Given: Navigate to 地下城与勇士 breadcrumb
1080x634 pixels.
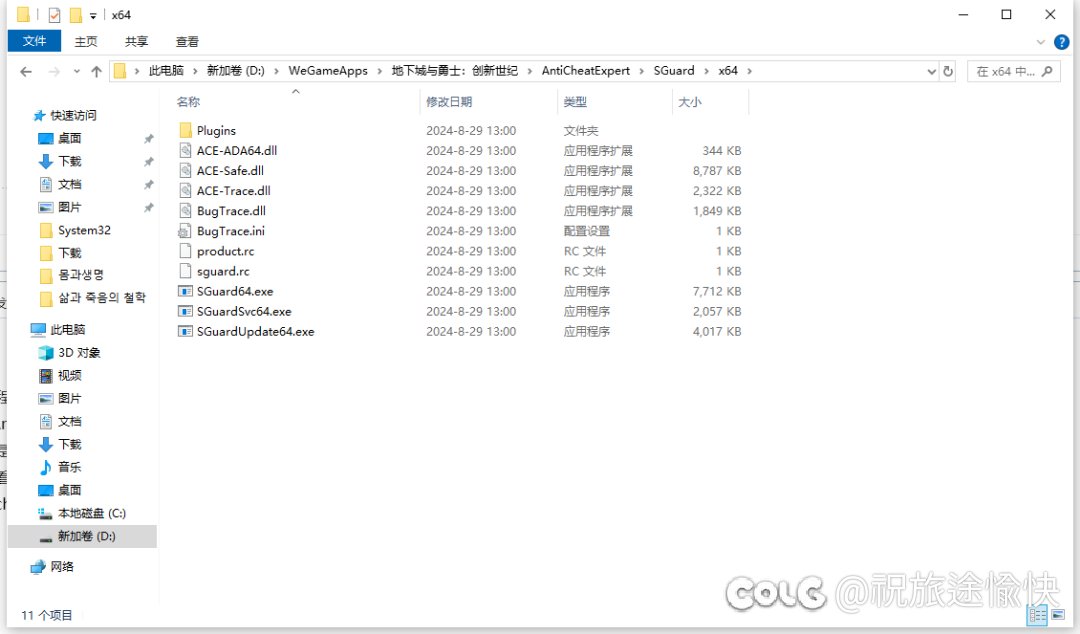Looking at the screenshot, I should [x=455, y=71].
